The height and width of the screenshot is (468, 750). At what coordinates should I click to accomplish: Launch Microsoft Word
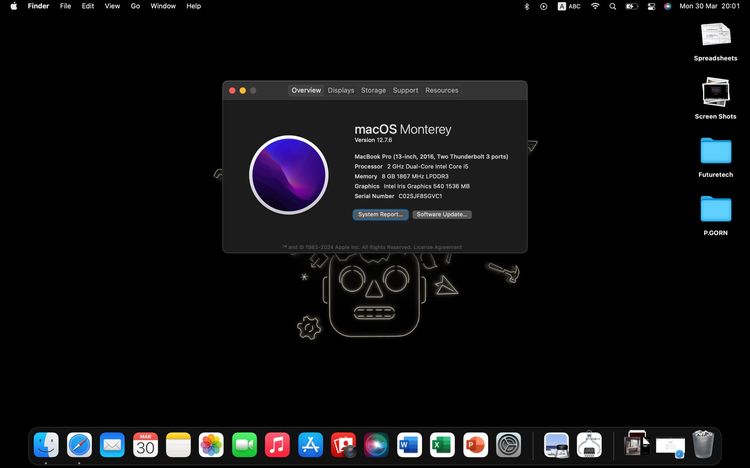[409, 445]
